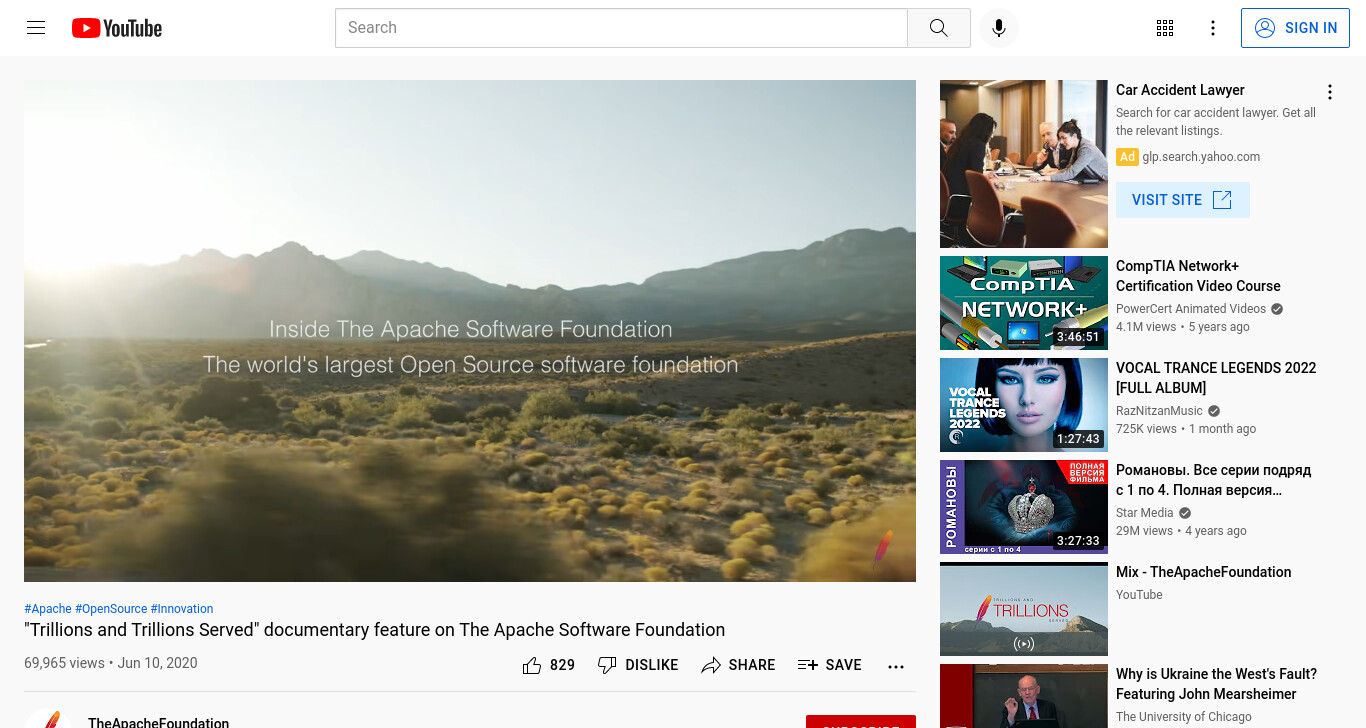Click the 1:27:43 duration badge
Image resolution: width=1366 pixels, height=728 pixels.
coord(1078,439)
